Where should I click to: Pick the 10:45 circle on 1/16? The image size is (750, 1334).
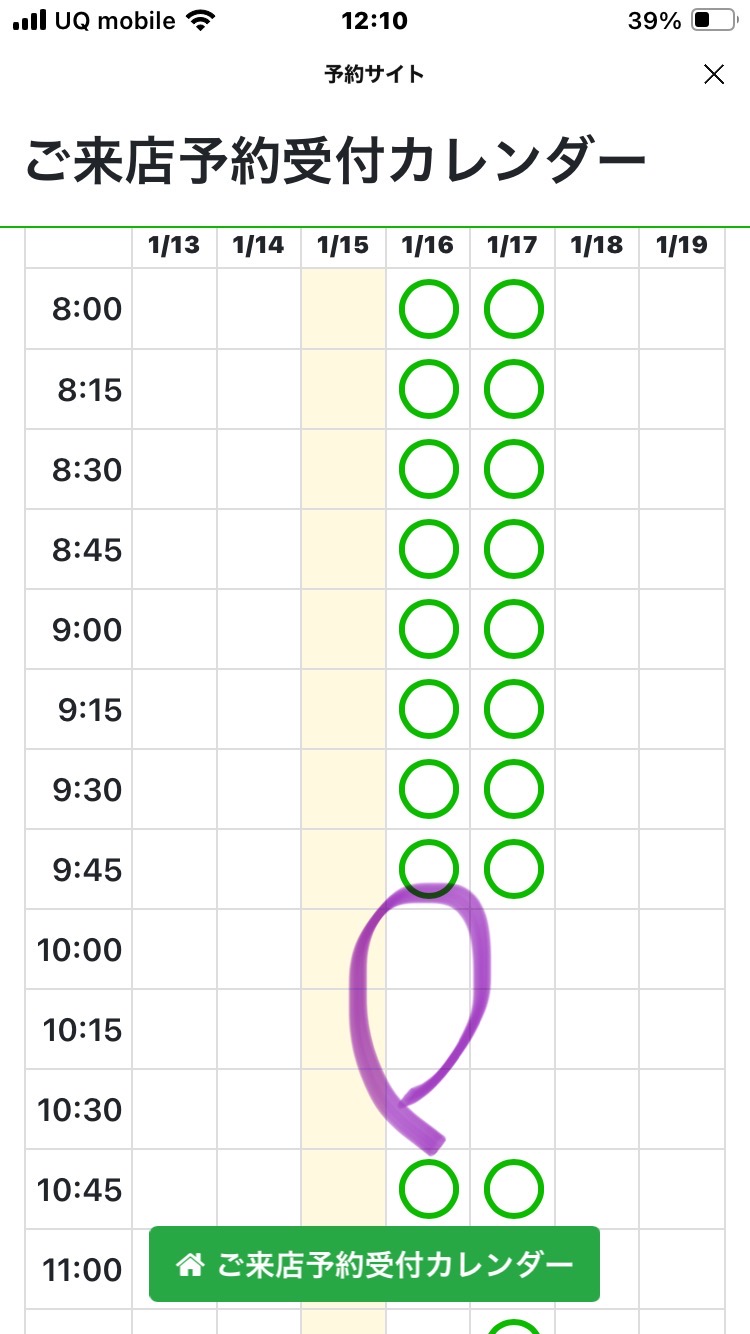(x=429, y=1189)
